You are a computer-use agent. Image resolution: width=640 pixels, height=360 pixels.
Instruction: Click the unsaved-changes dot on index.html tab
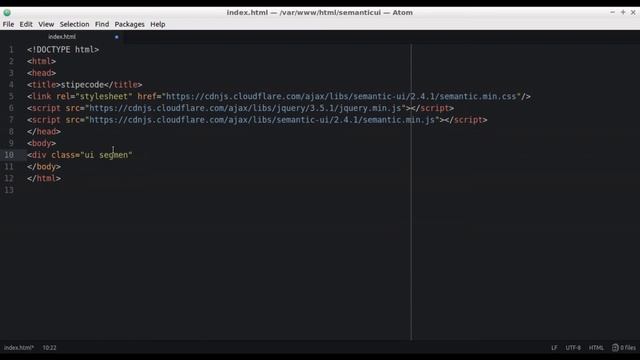(117, 37)
